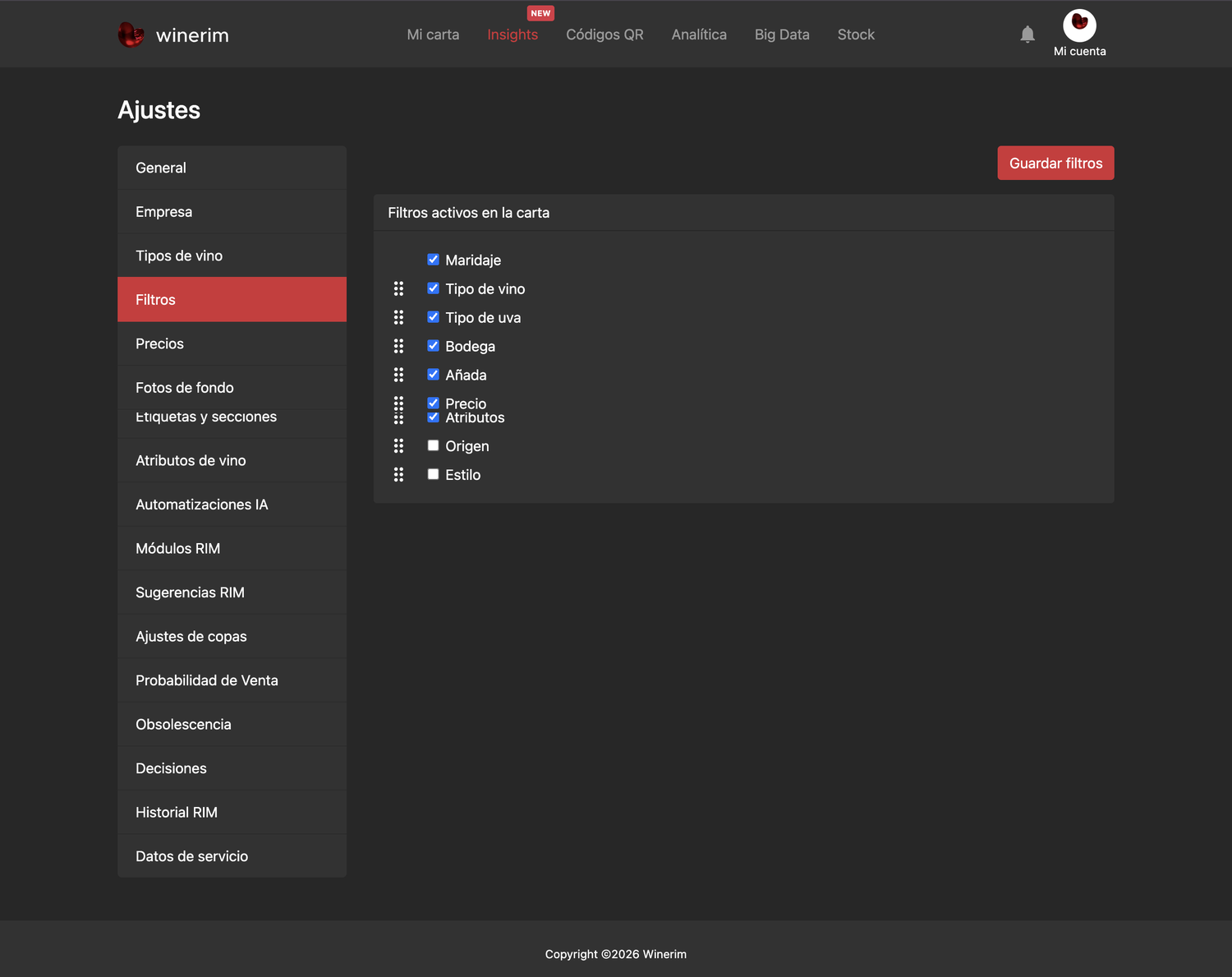This screenshot has width=1232, height=977.
Task: Click the Maridaje label text
Action: coord(473,260)
